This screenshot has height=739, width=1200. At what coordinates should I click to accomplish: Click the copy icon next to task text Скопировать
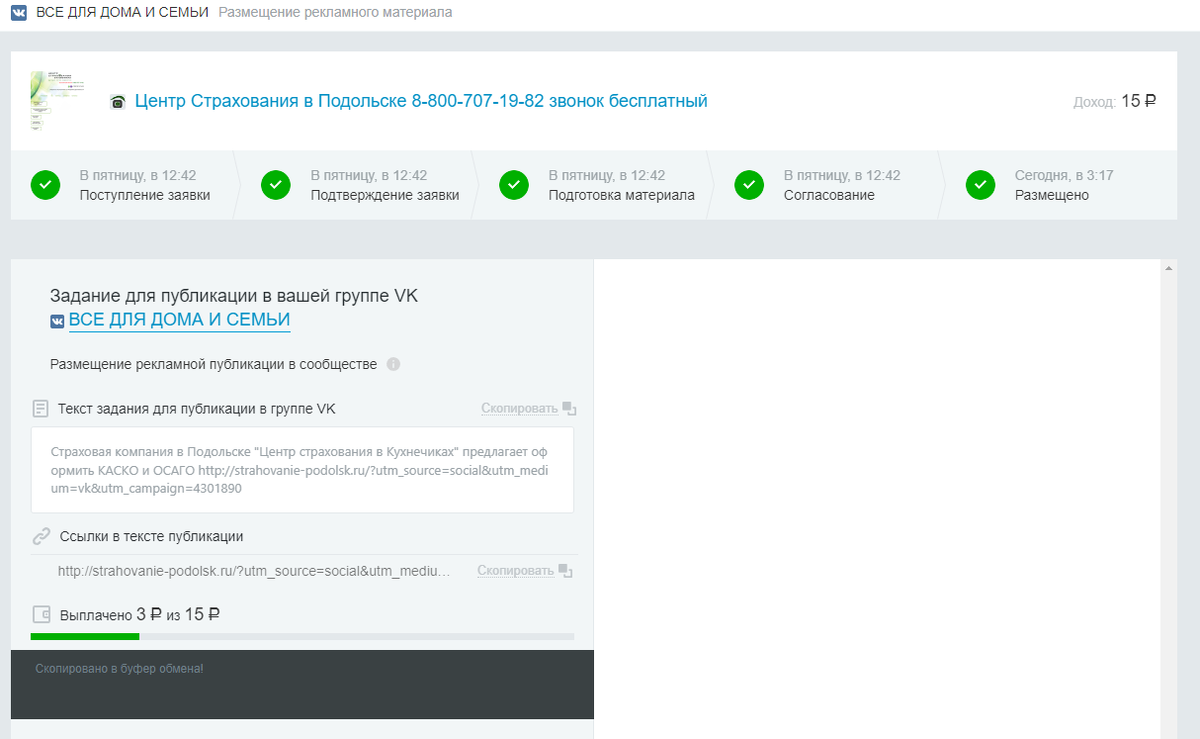pyautogui.click(x=569, y=409)
